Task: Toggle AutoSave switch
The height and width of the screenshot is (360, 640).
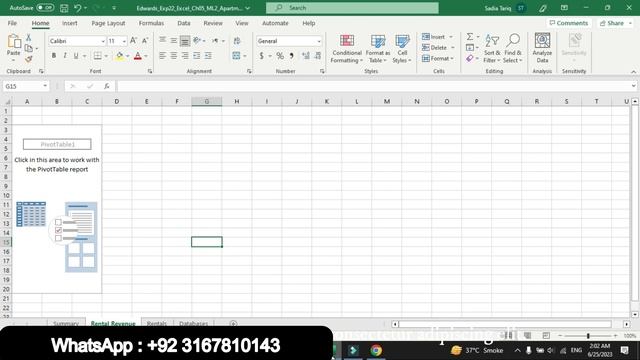Action: [x=45, y=8]
